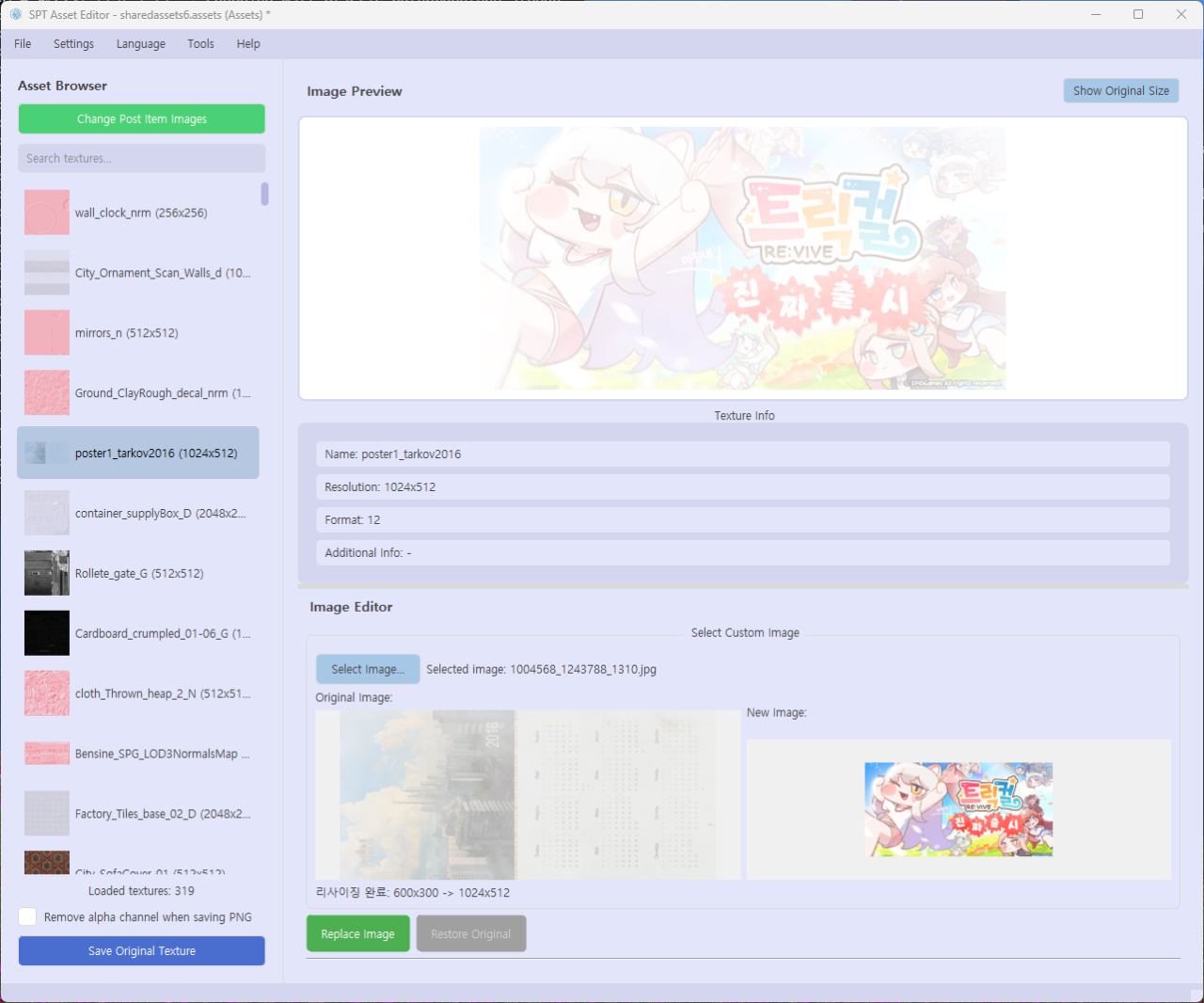
Task: Toggle Remove alpha channel when saving PNG
Action: (28, 916)
